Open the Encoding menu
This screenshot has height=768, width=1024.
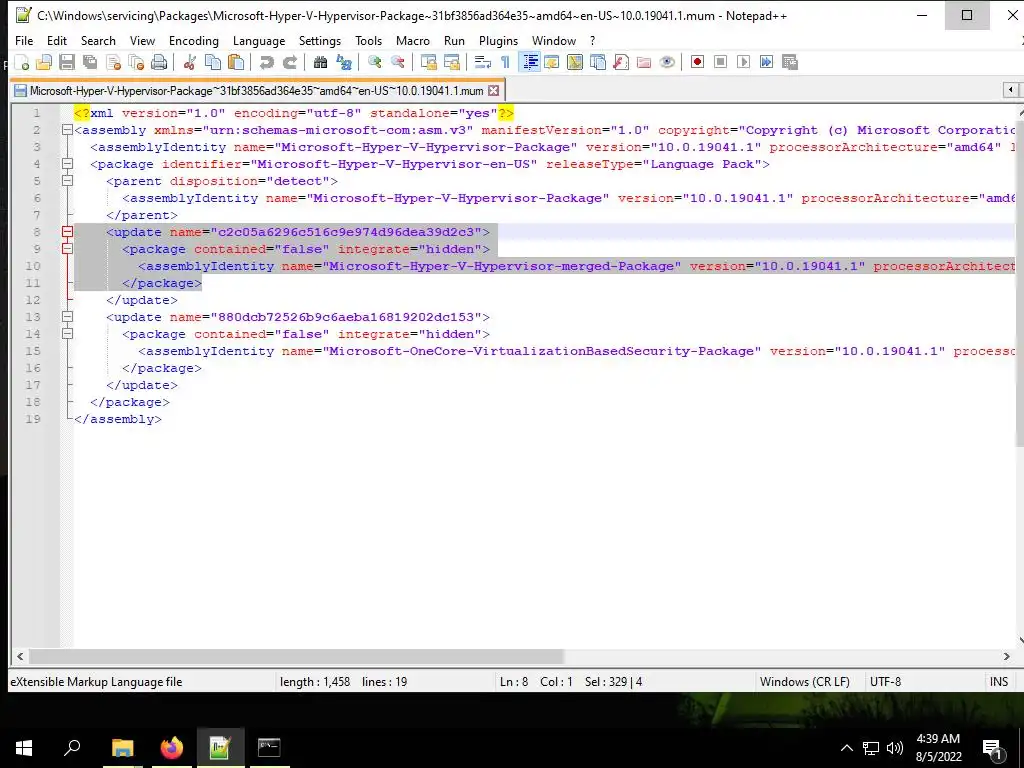pyautogui.click(x=194, y=40)
